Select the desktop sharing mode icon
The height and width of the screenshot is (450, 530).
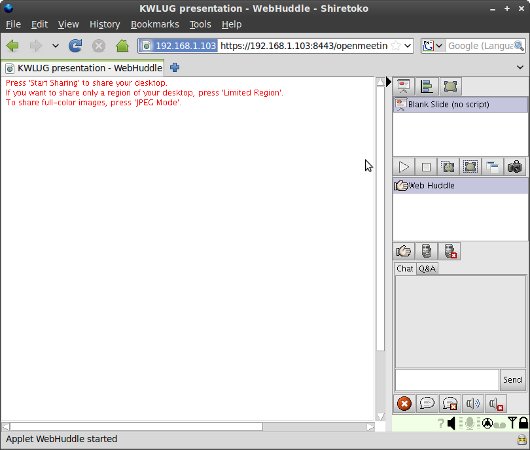click(450, 86)
